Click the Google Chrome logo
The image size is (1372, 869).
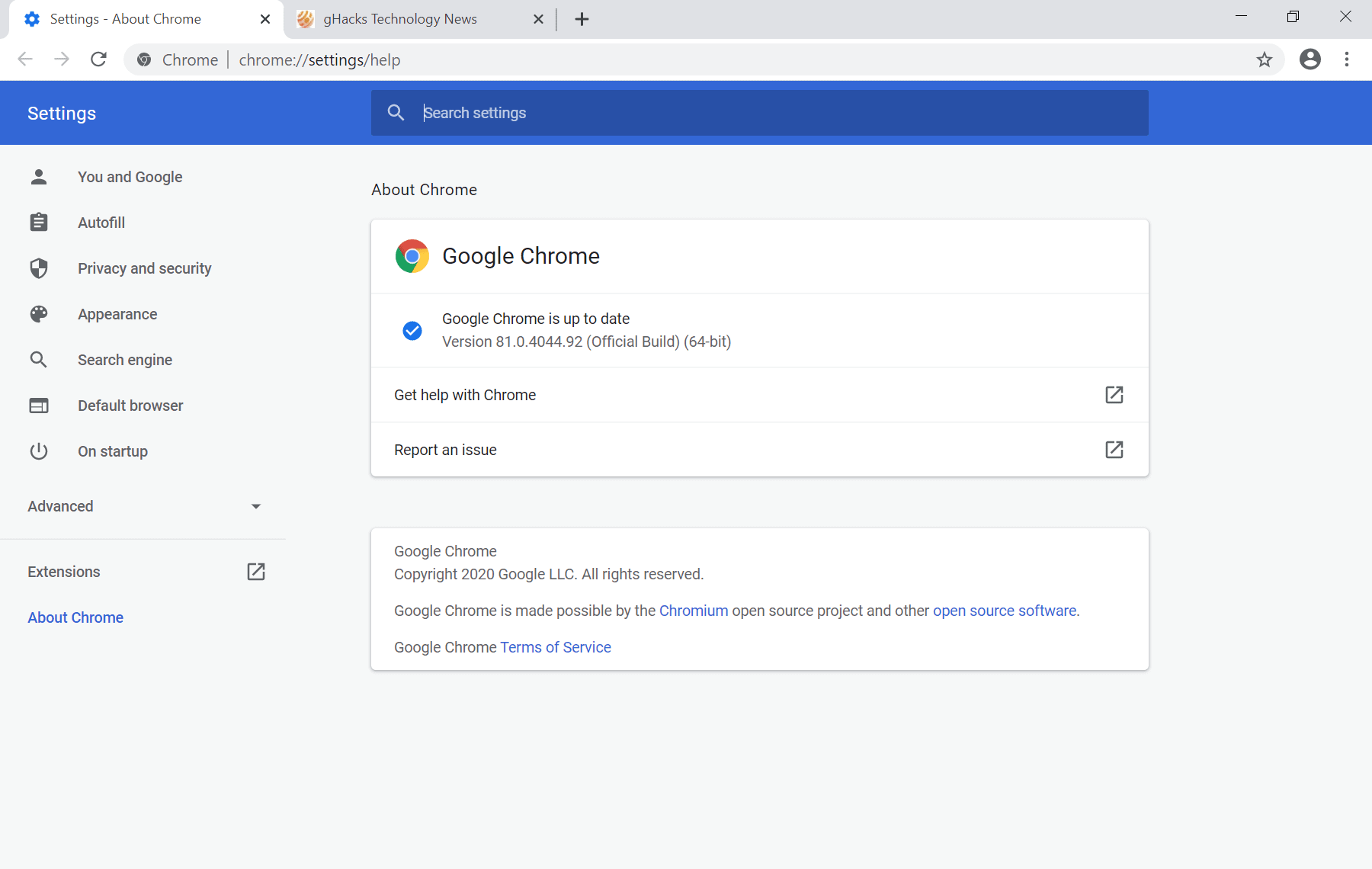pyautogui.click(x=412, y=256)
